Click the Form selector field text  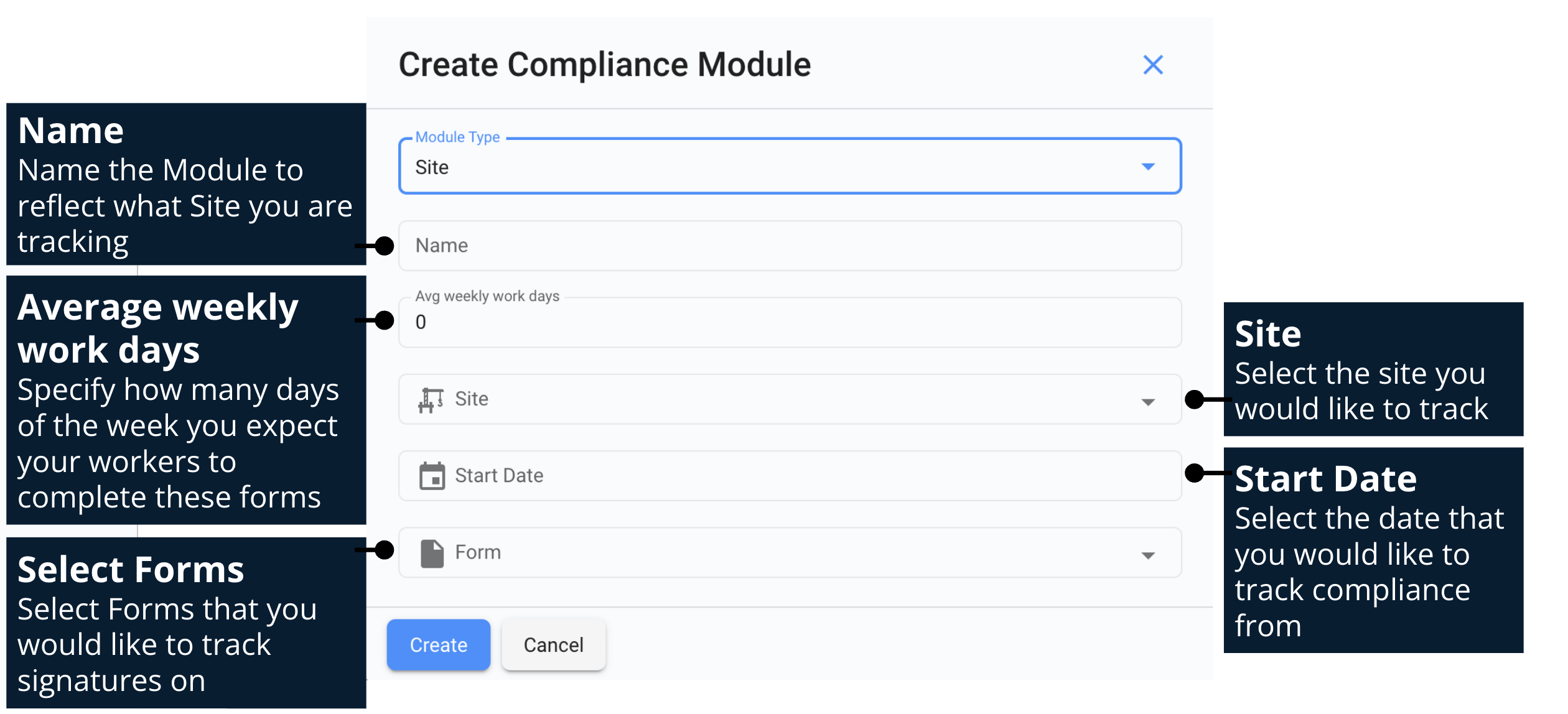(x=478, y=553)
